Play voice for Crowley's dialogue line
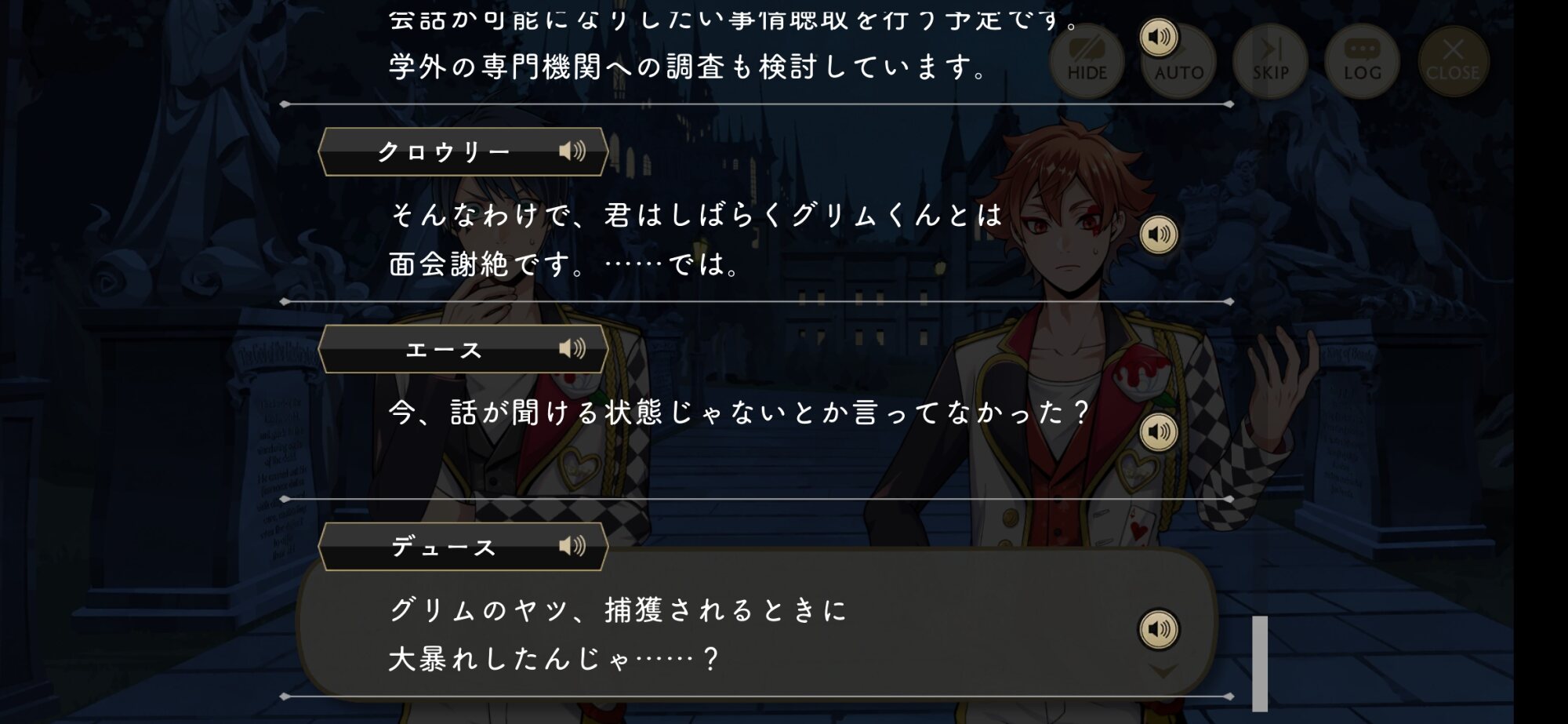 (x=1159, y=235)
